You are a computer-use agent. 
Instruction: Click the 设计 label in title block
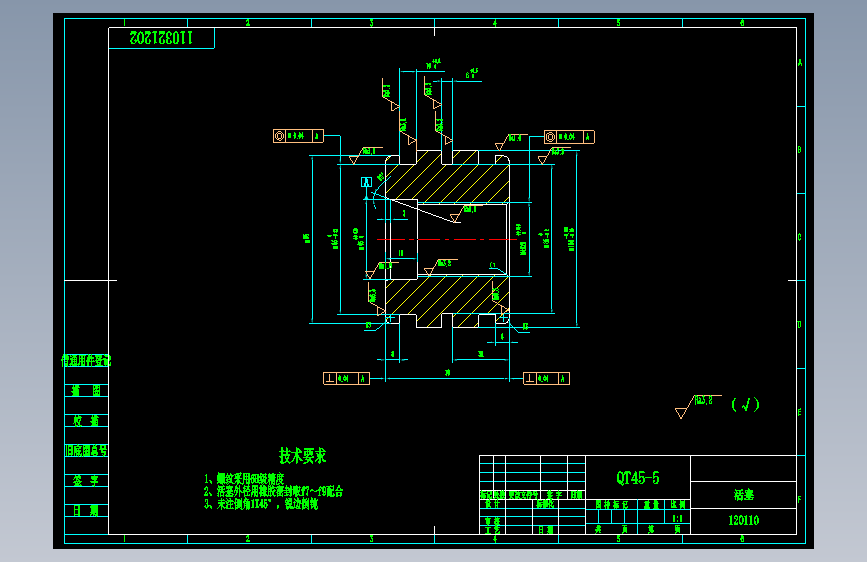click(x=492, y=504)
